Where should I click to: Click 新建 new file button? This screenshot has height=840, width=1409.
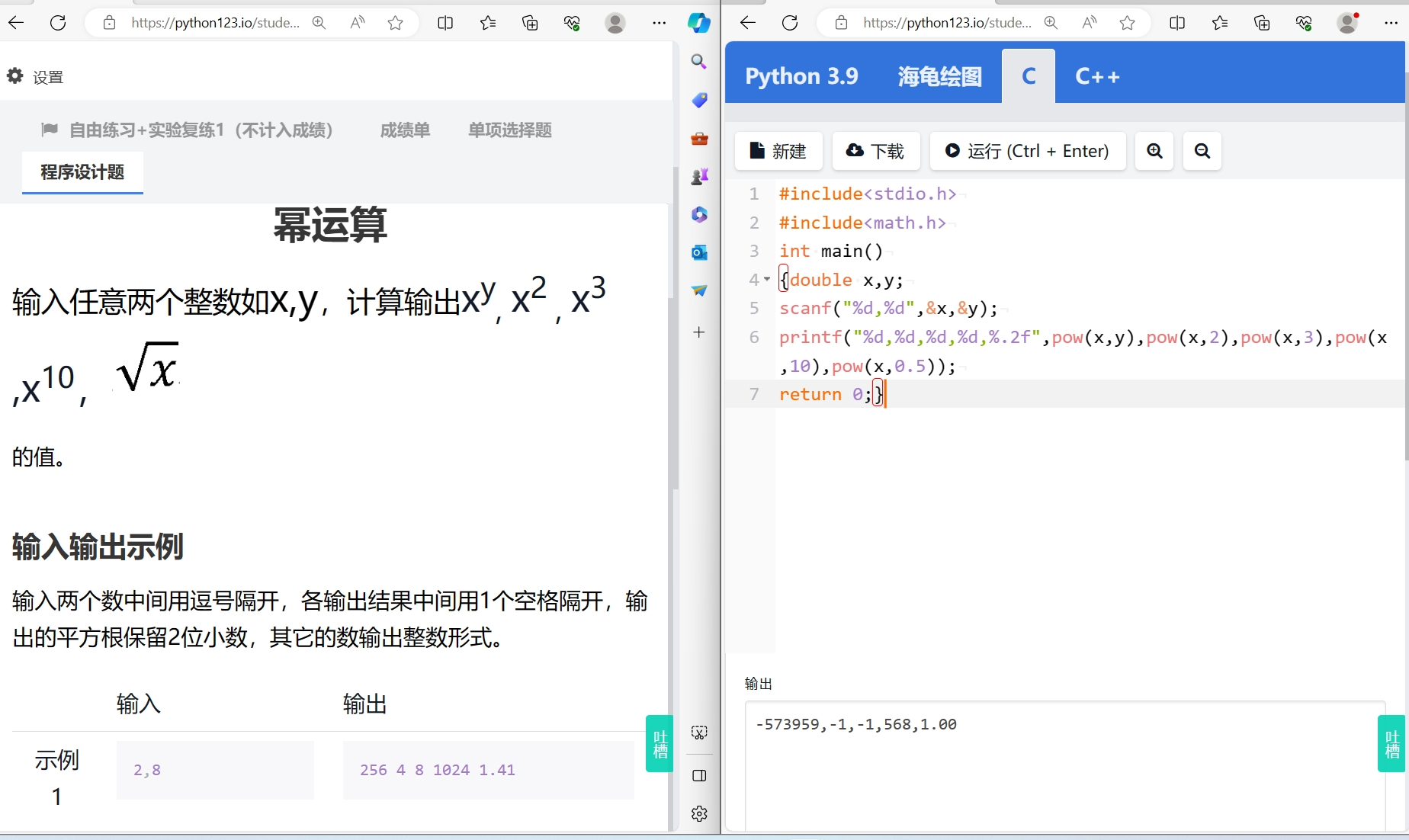(778, 151)
